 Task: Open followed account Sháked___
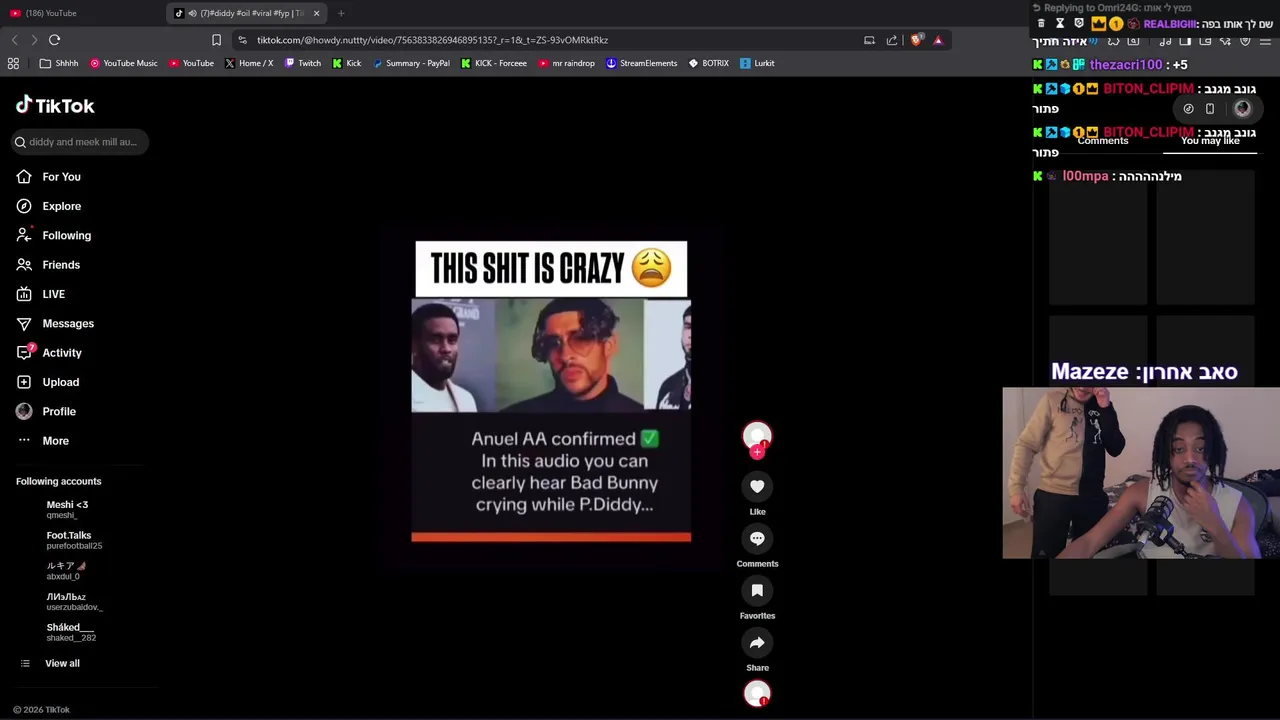point(71,632)
